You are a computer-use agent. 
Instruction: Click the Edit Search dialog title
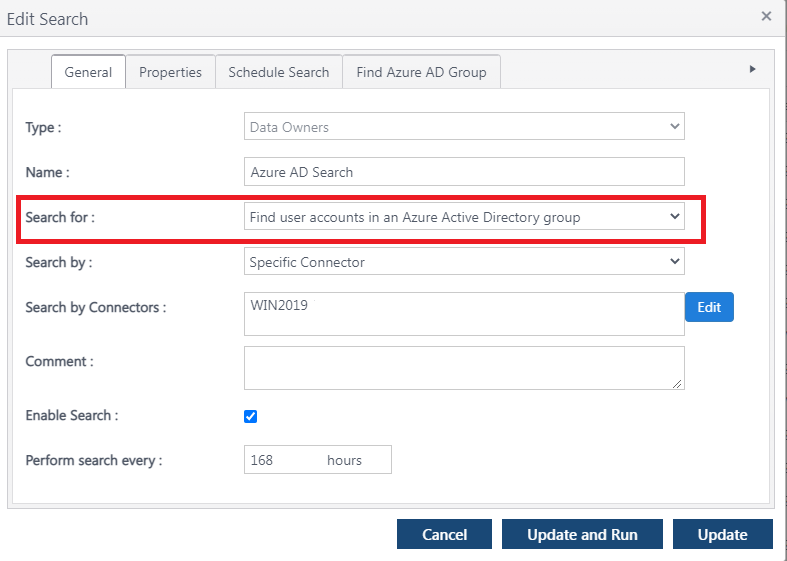[48, 19]
